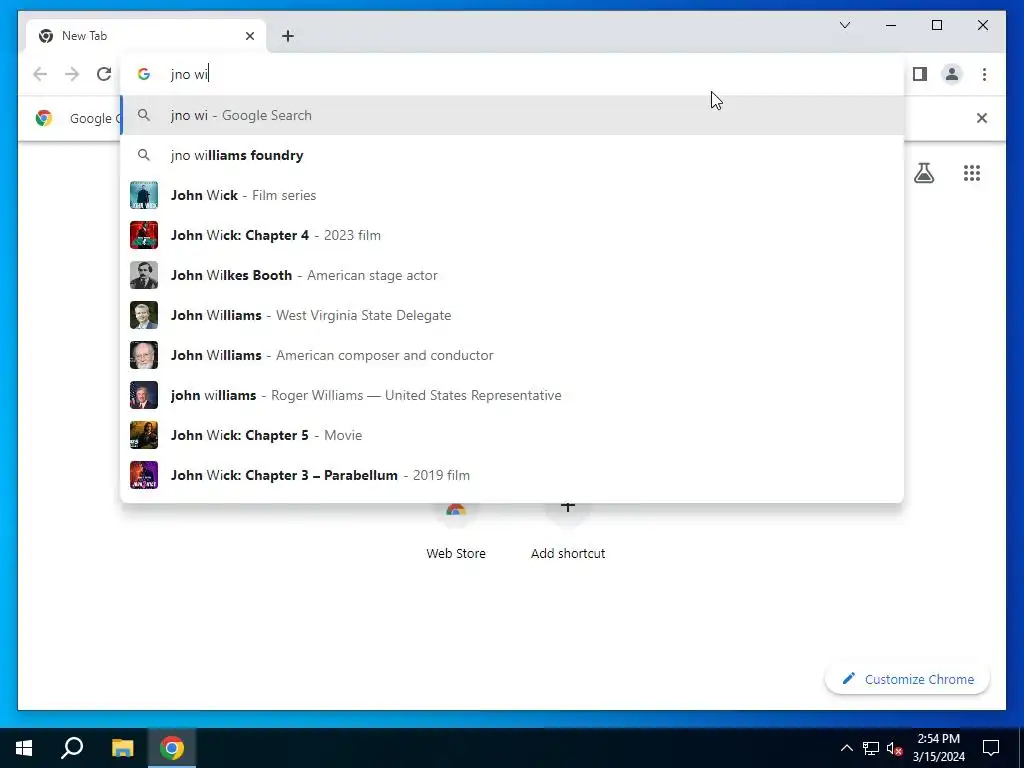
Task: Click the forward navigation arrow
Action: [72, 74]
